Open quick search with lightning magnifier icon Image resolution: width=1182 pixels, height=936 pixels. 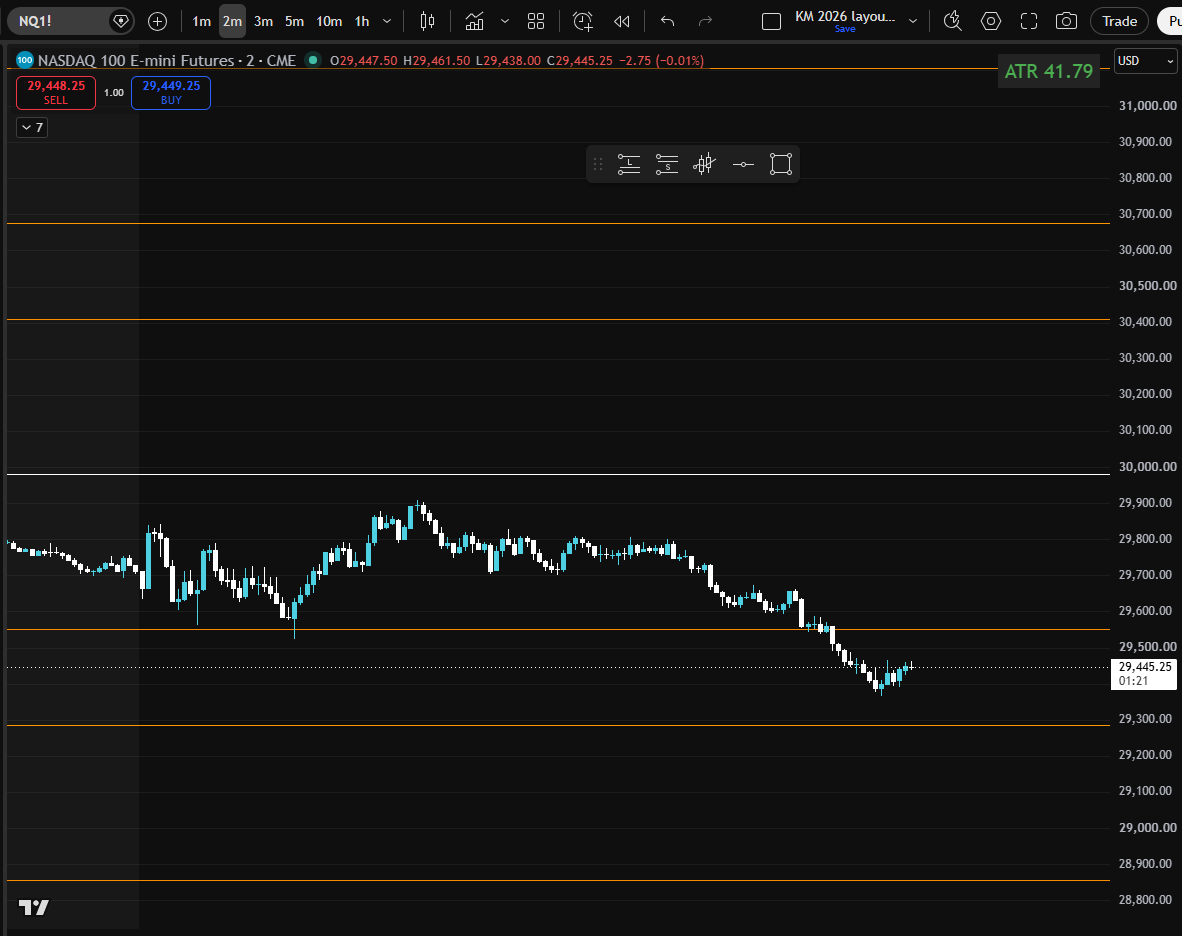pos(953,21)
